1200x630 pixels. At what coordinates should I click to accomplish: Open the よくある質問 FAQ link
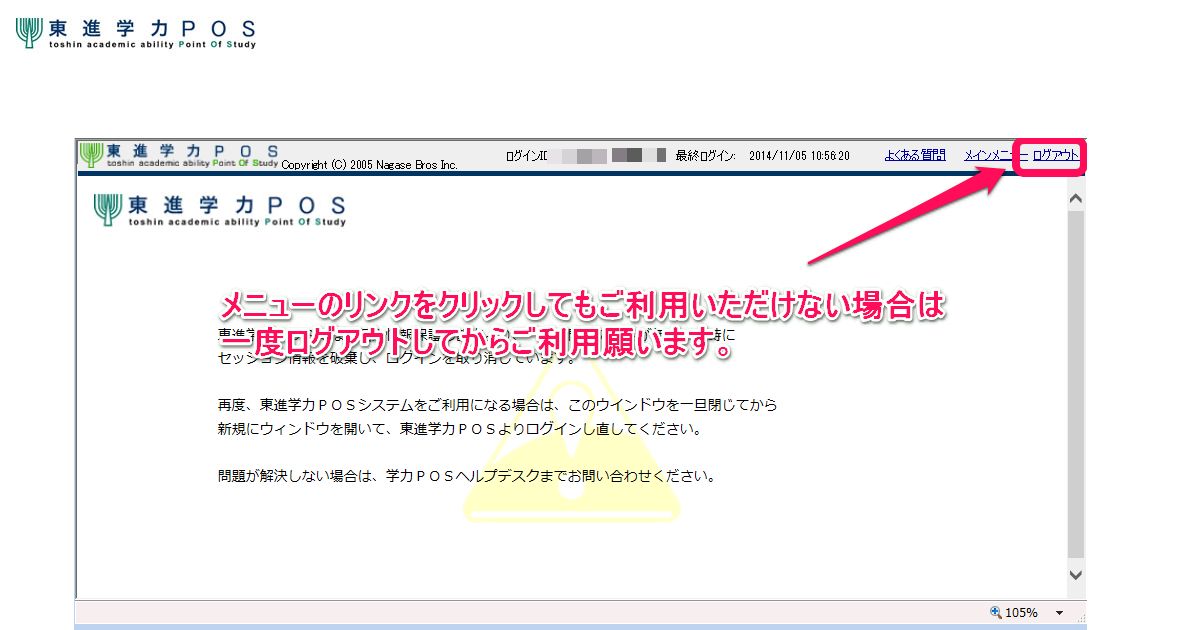coord(915,155)
